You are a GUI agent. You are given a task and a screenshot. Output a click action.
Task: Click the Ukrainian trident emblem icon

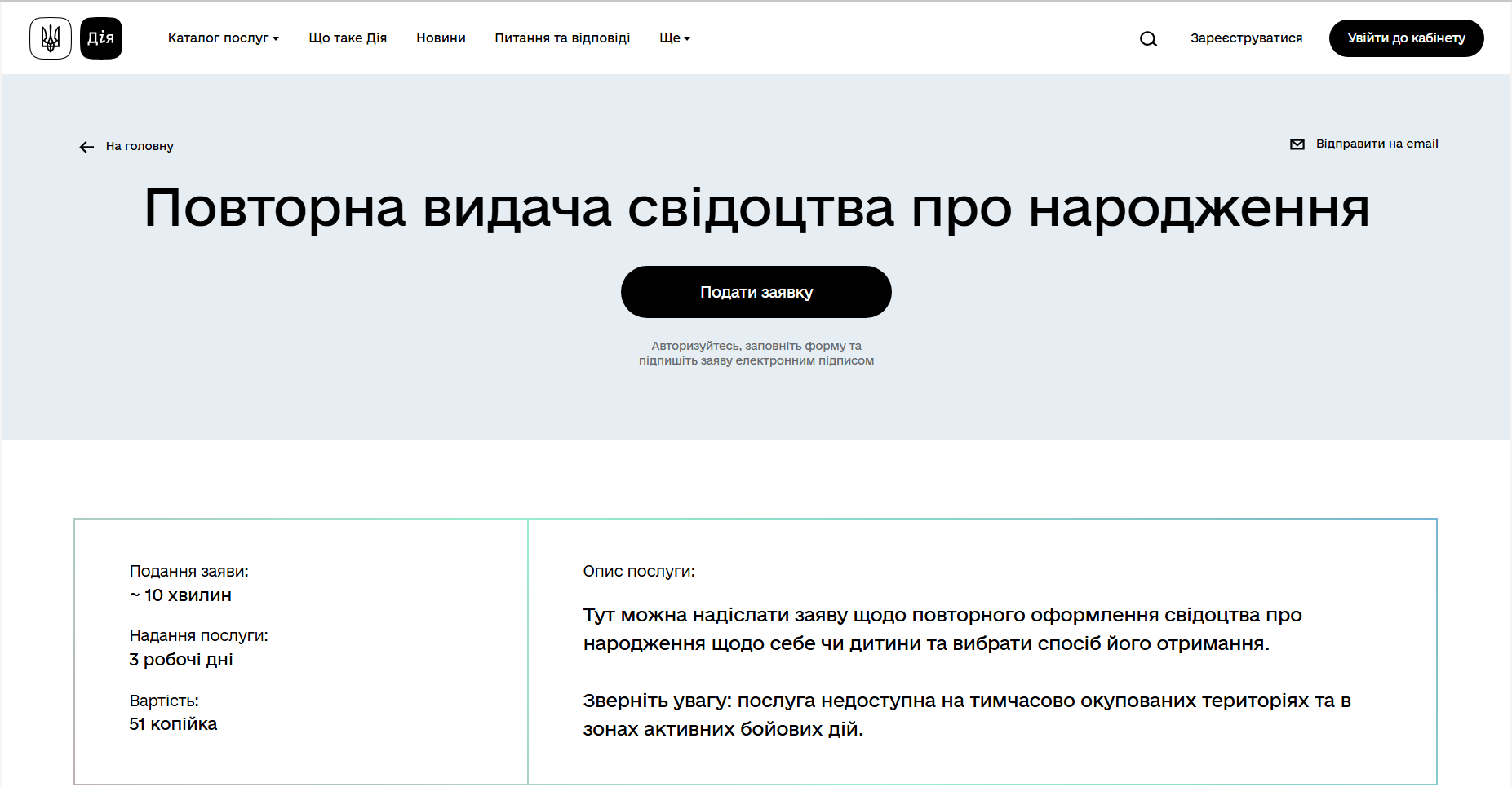pyautogui.click(x=50, y=38)
